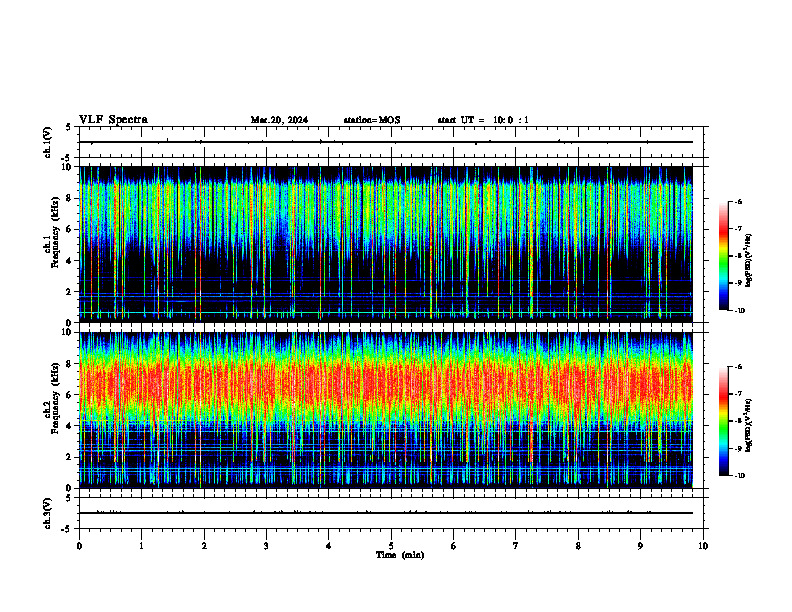Click the "-6" label on upper colour bar
The height and width of the screenshot is (612, 792).
[738, 201]
